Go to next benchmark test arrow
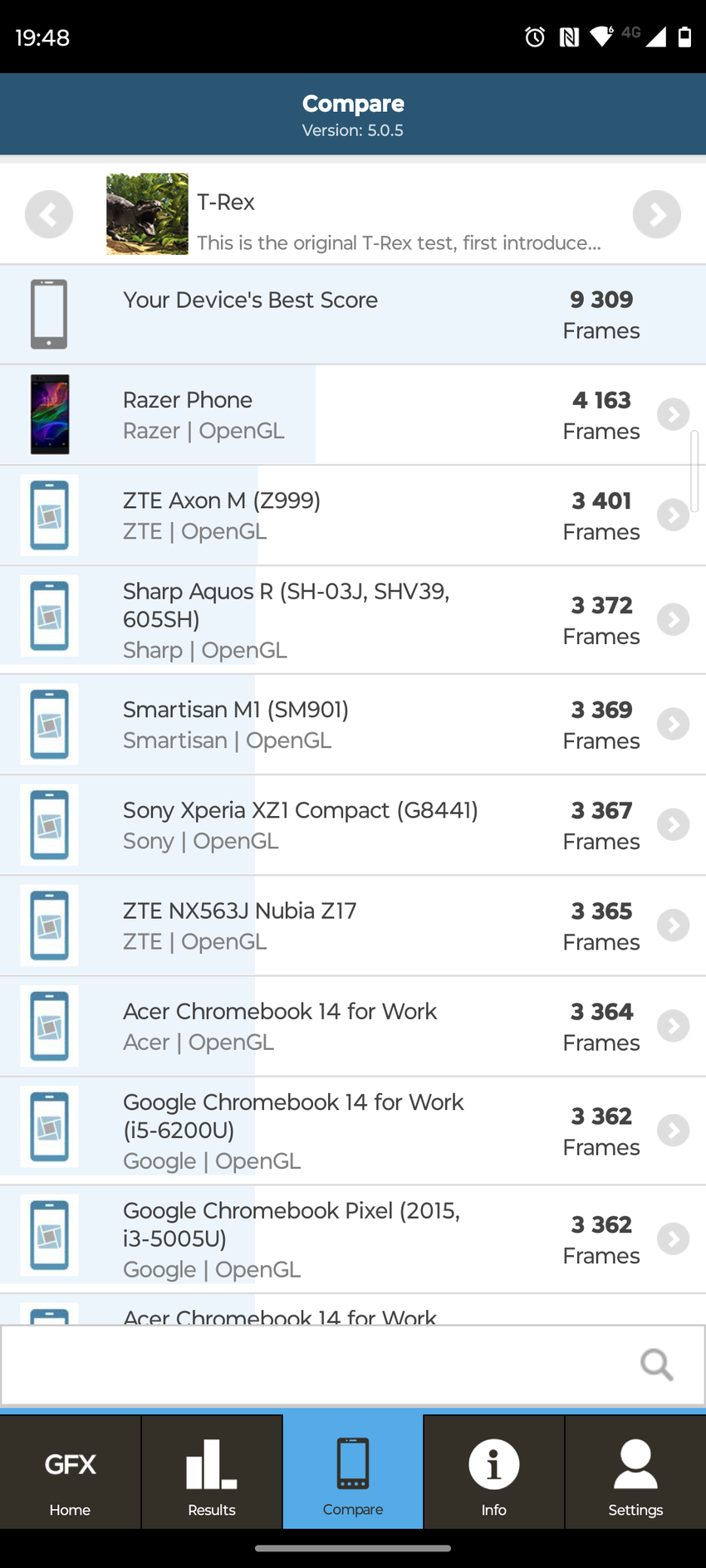The width and height of the screenshot is (706, 1568). [656, 214]
